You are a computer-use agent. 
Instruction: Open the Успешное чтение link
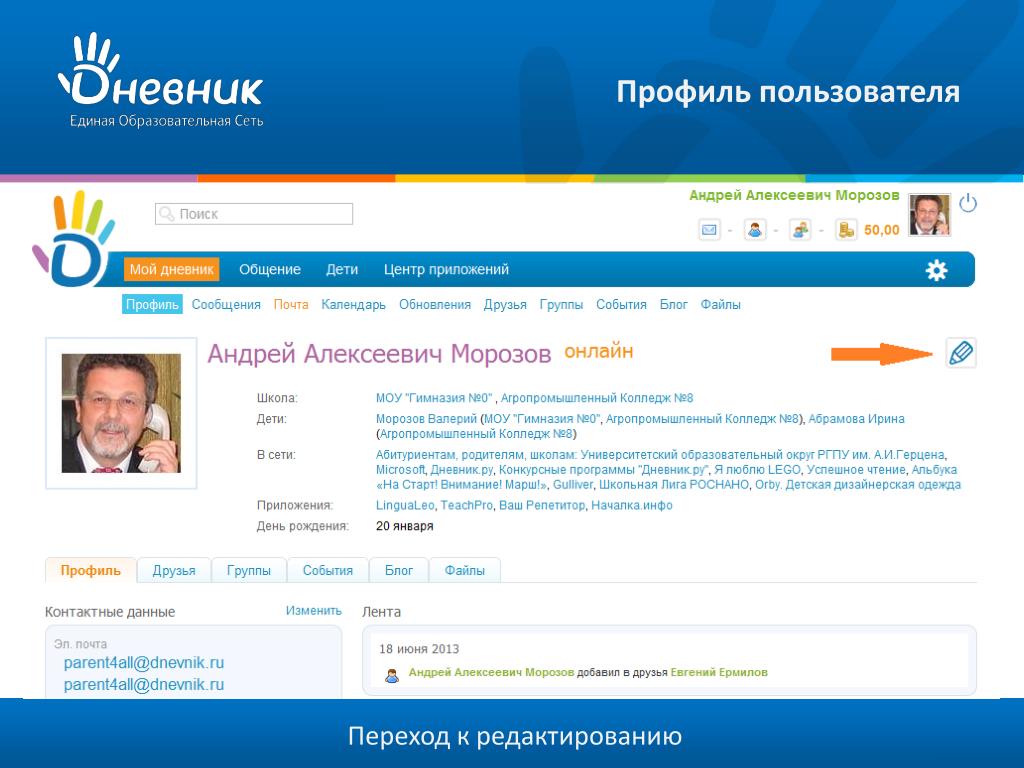pos(856,470)
